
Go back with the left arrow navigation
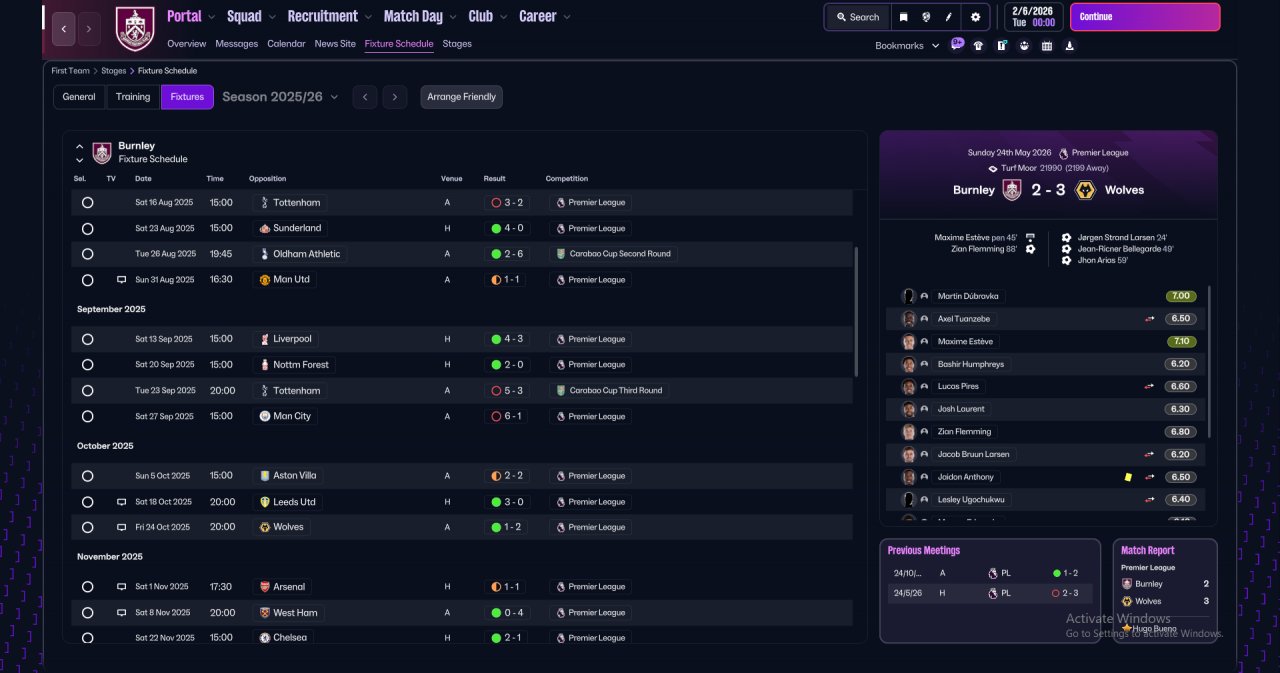point(63,29)
